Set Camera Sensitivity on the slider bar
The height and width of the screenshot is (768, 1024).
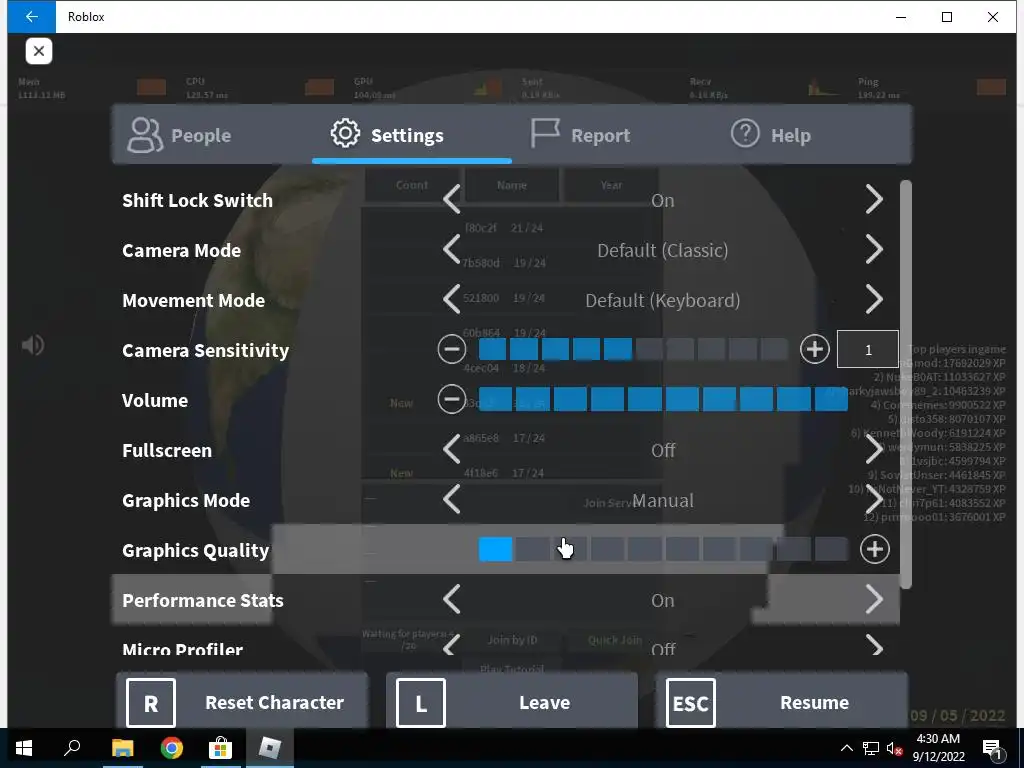[x=633, y=349]
